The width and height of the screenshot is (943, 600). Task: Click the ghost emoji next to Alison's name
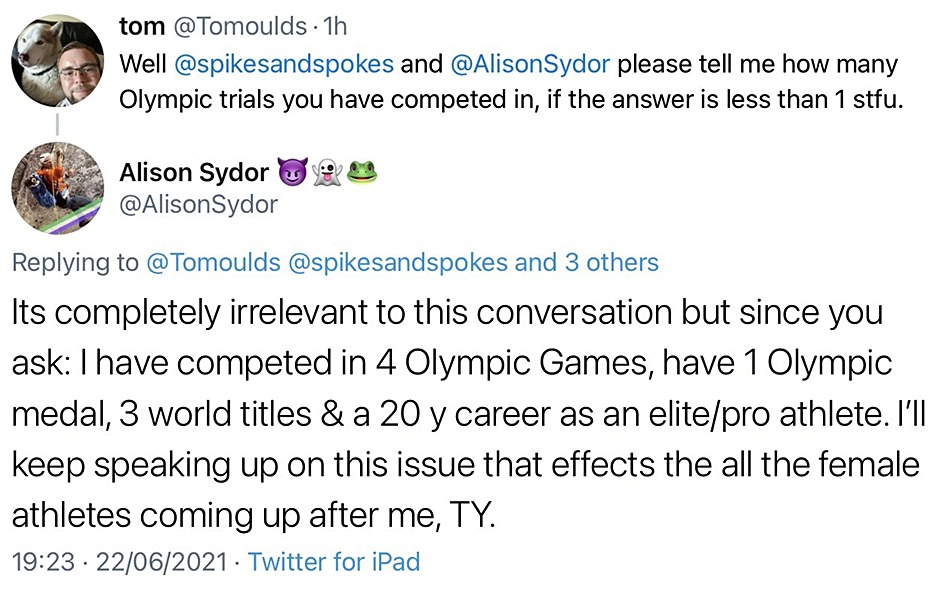pyautogui.click(x=328, y=173)
